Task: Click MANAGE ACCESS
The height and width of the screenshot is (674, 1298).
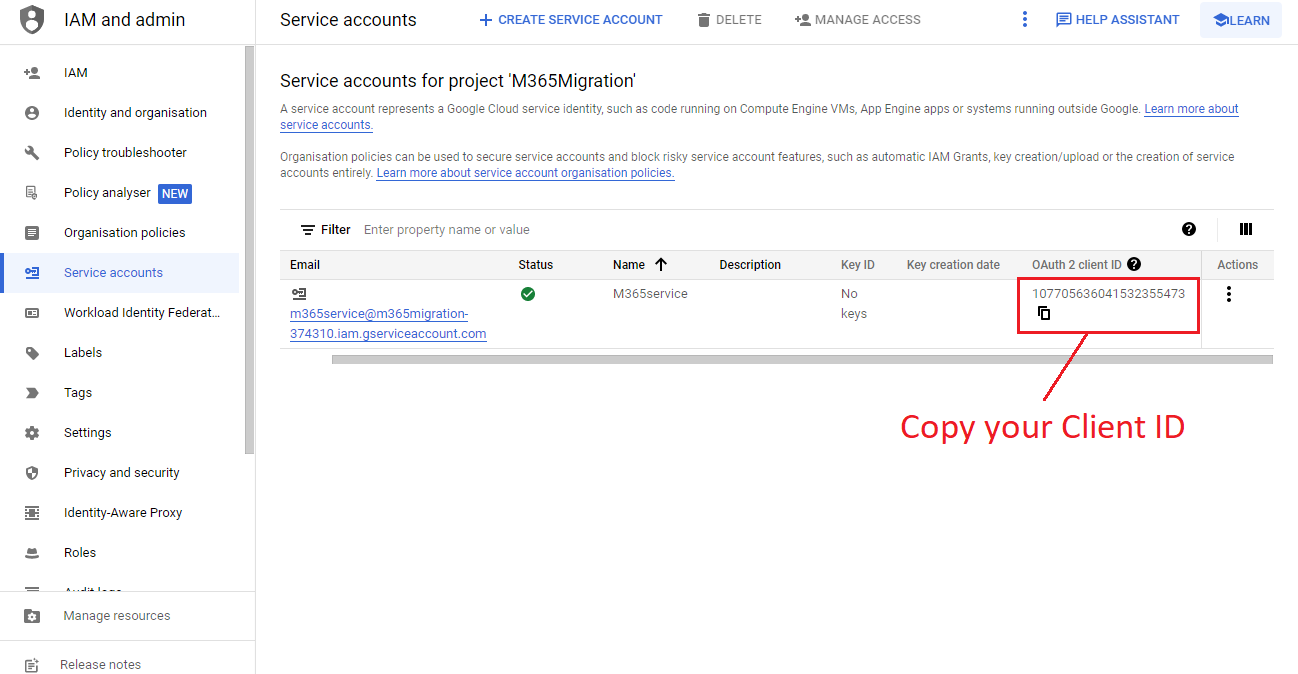Action: pyautogui.click(x=858, y=20)
